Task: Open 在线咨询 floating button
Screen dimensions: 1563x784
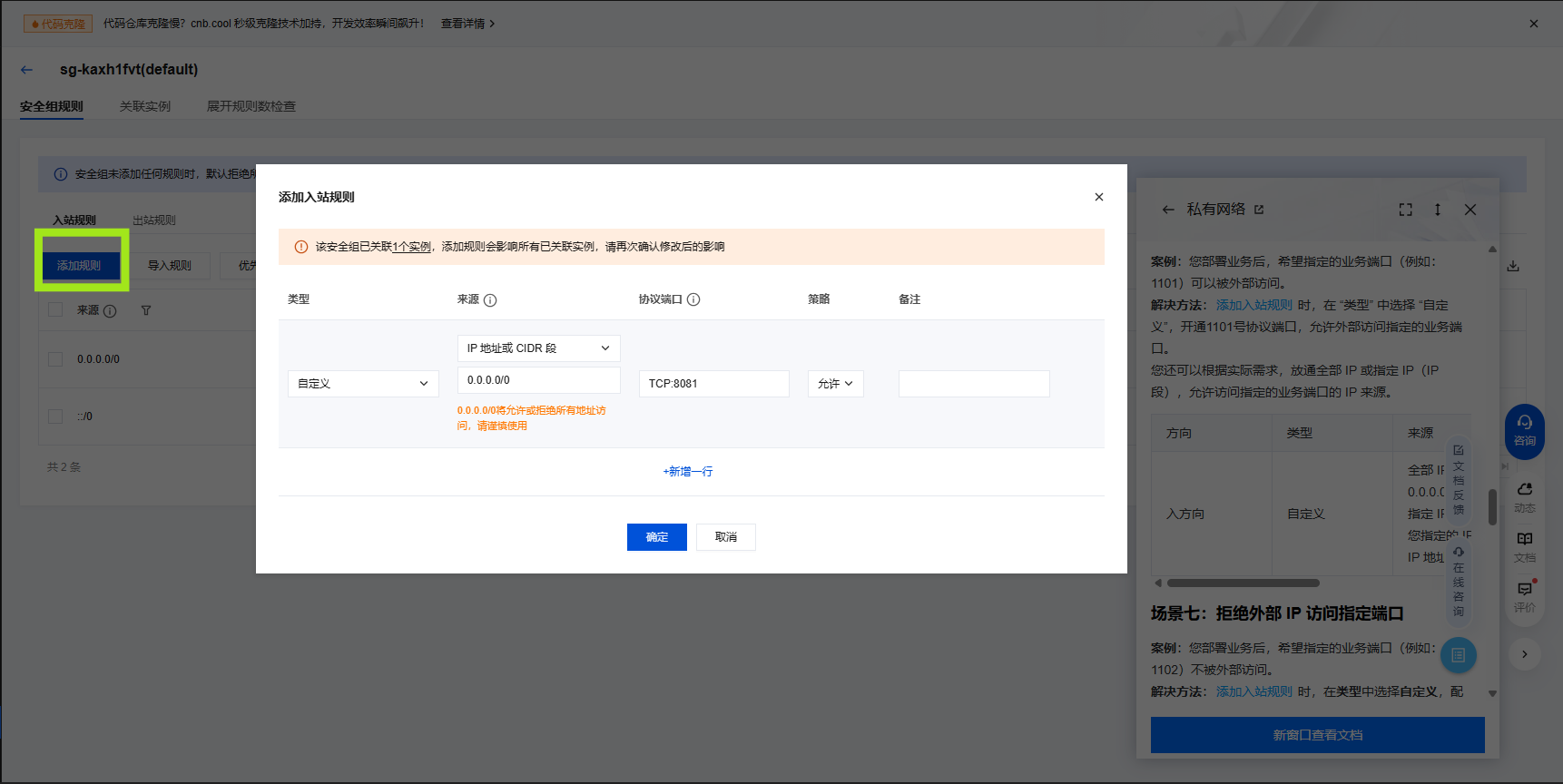Action: [x=1459, y=582]
